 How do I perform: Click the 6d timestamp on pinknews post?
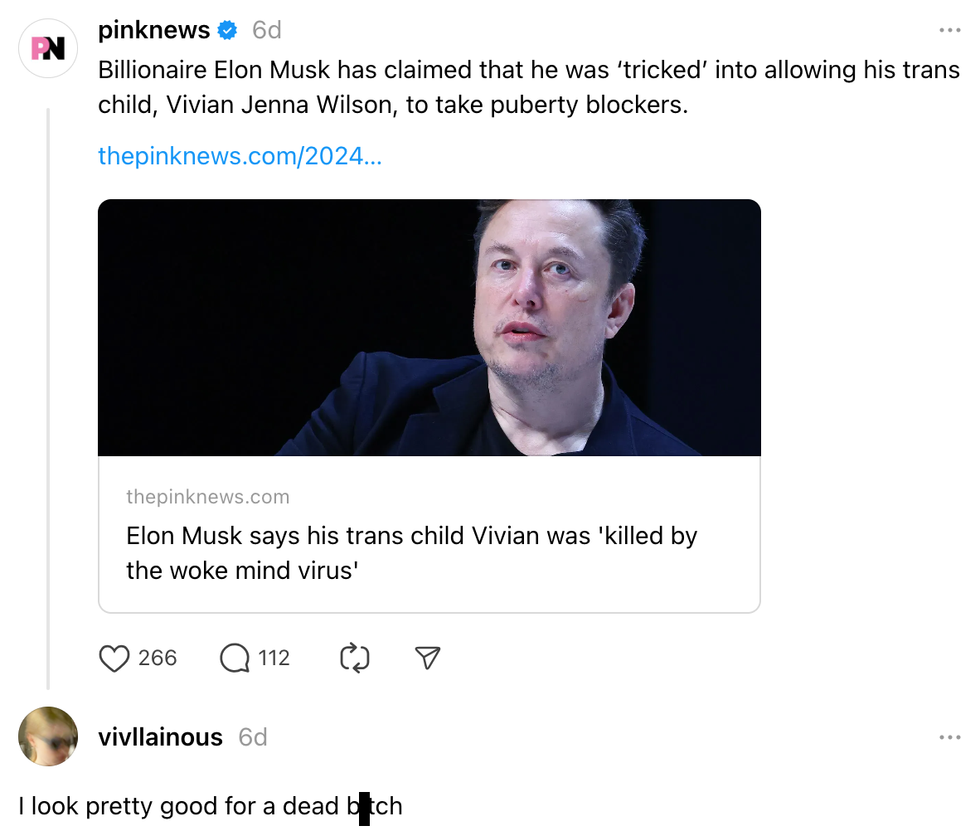(267, 31)
